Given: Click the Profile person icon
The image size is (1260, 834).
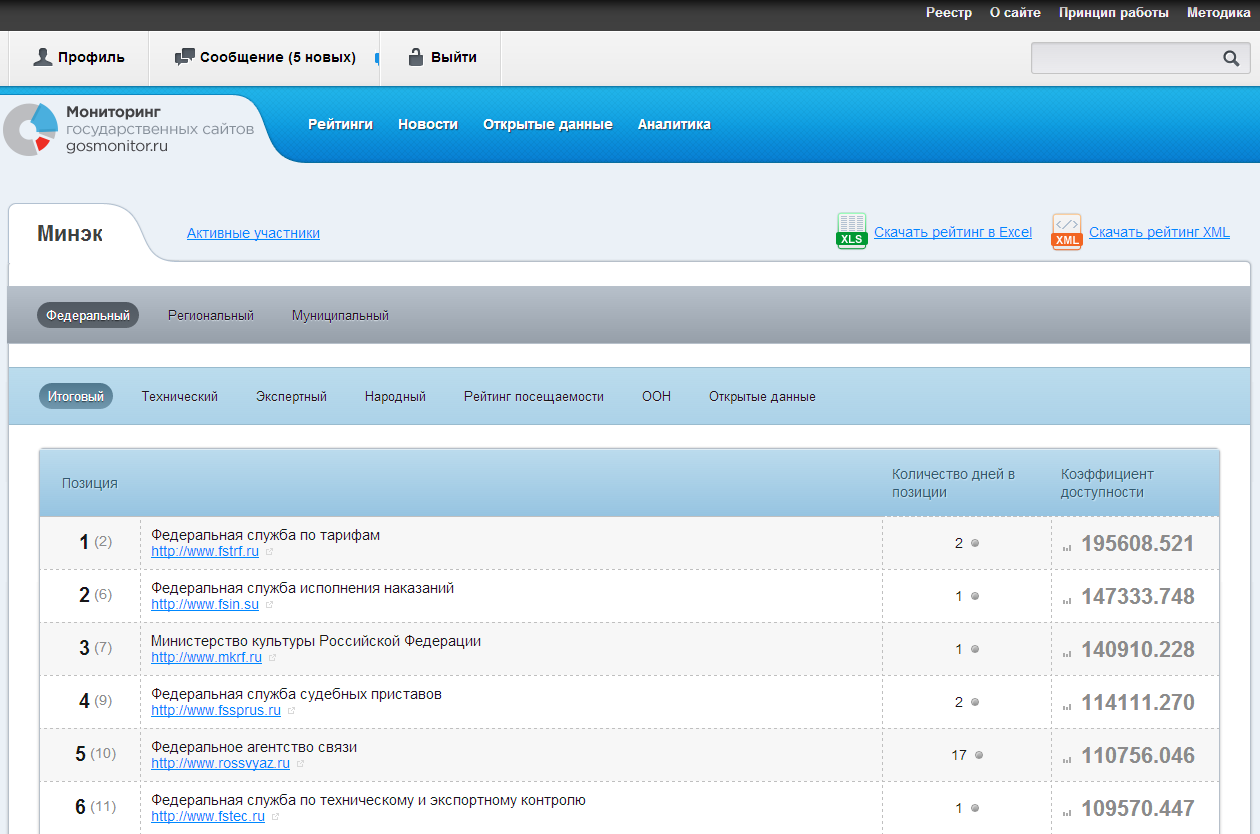Looking at the screenshot, I should click(42, 57).
